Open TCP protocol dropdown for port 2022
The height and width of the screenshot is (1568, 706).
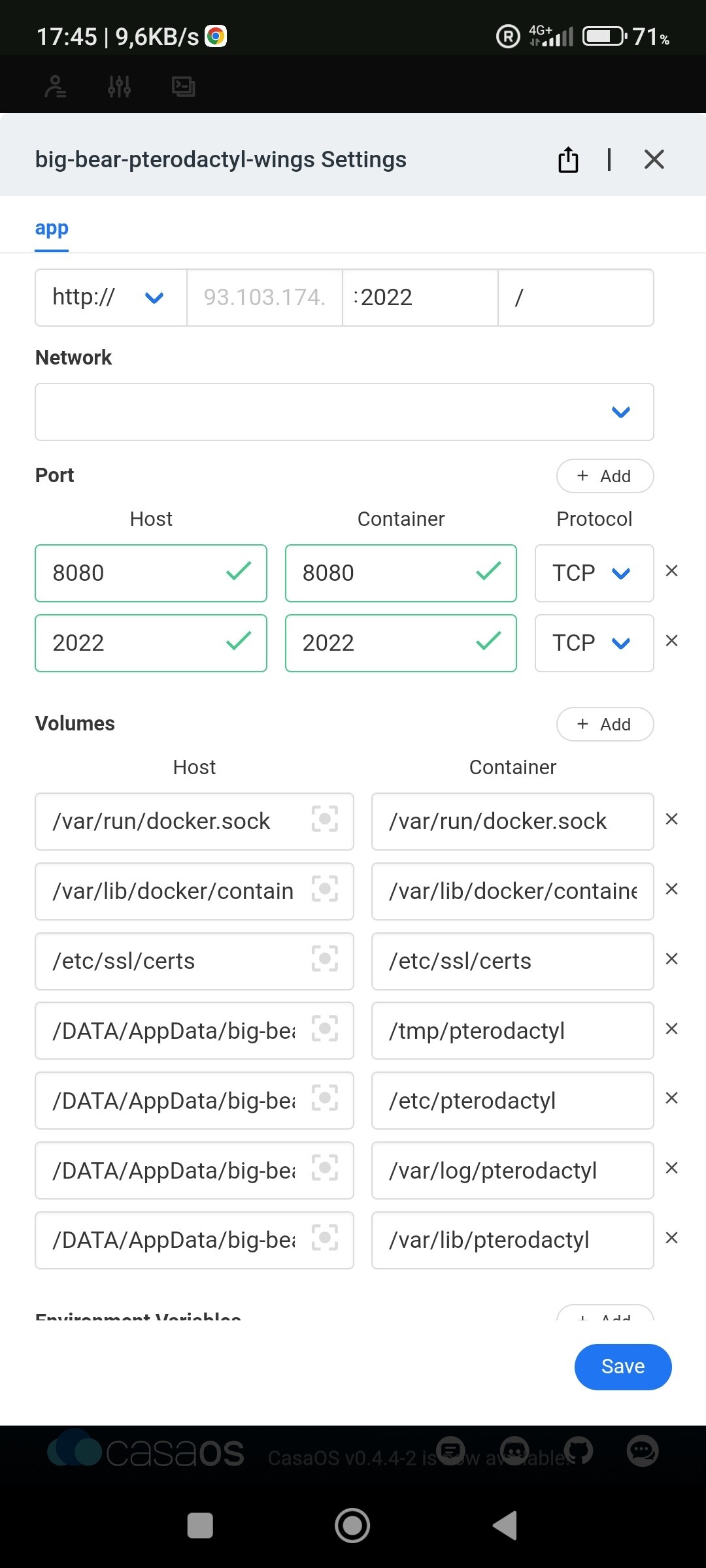594,643
